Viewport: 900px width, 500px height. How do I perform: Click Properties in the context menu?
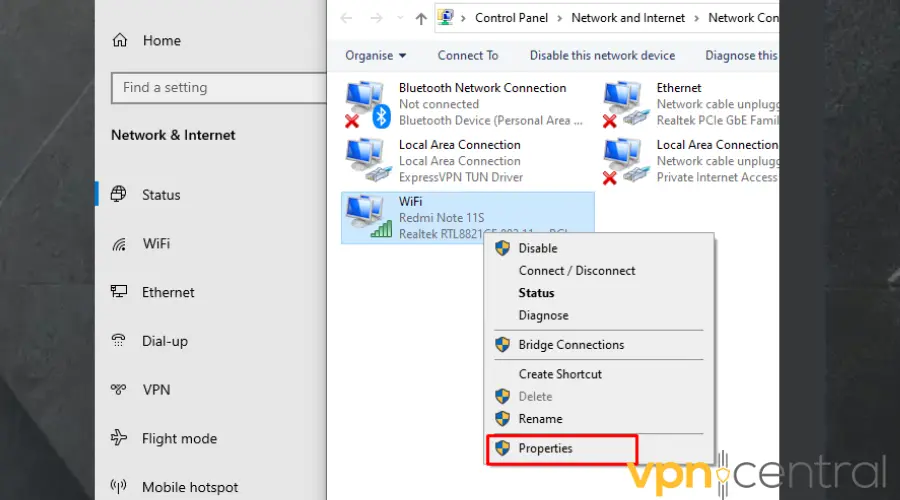point(545,449)
